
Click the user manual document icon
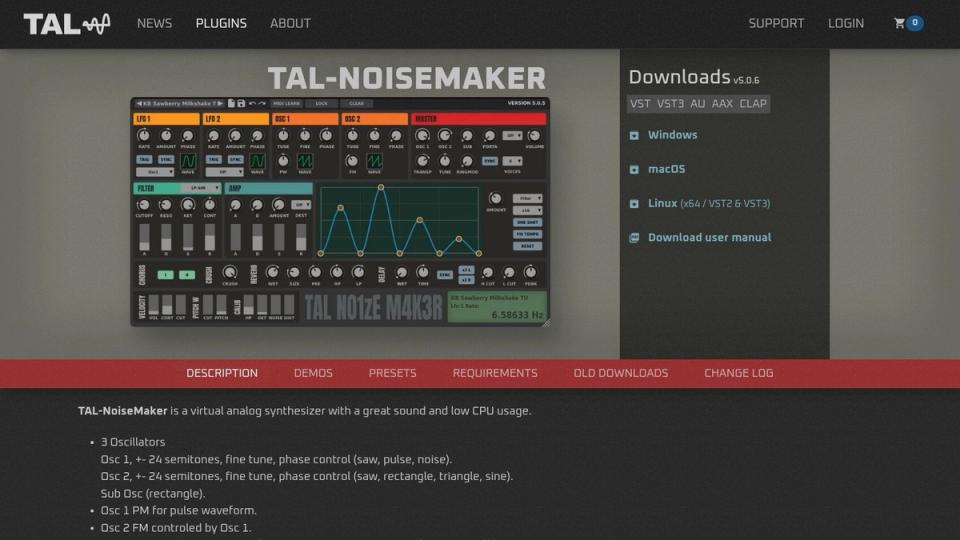[x=634, y=238]
